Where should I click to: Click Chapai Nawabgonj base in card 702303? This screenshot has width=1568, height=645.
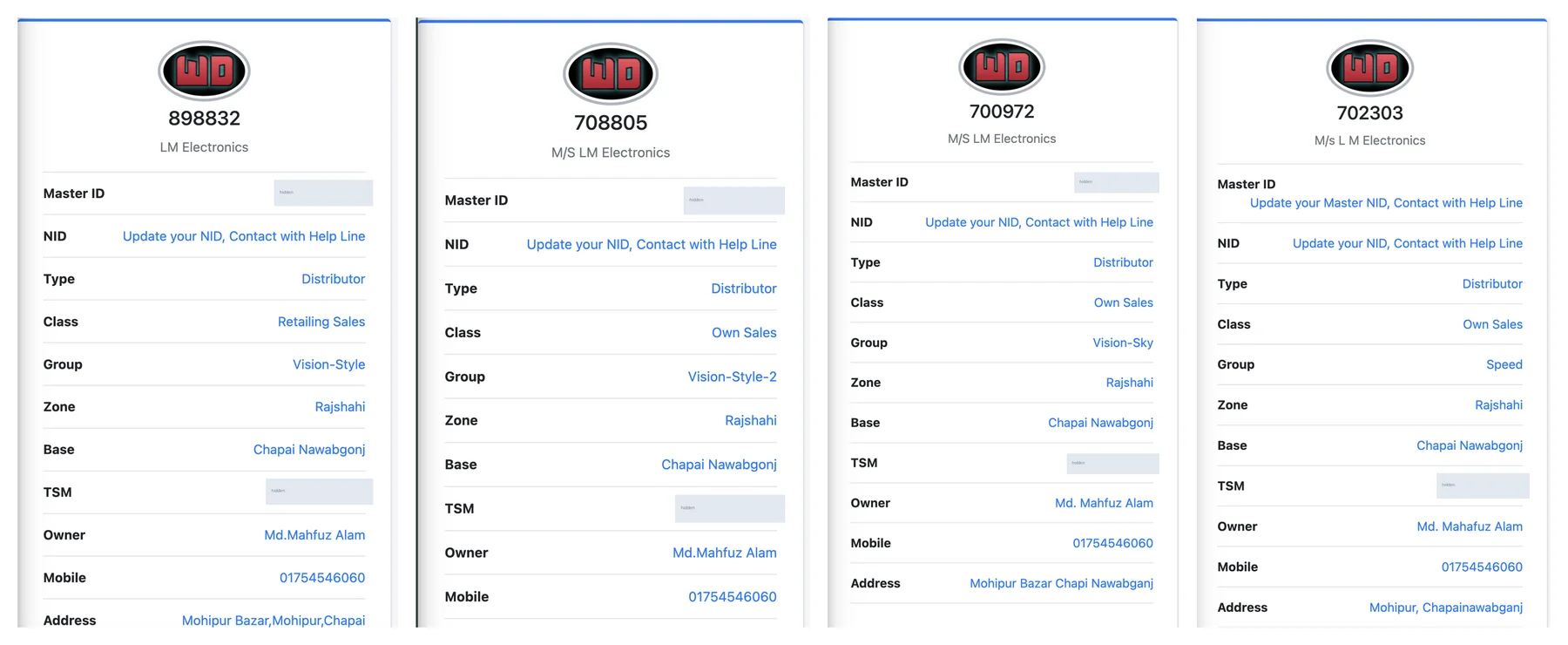(x=1470, y=445)
